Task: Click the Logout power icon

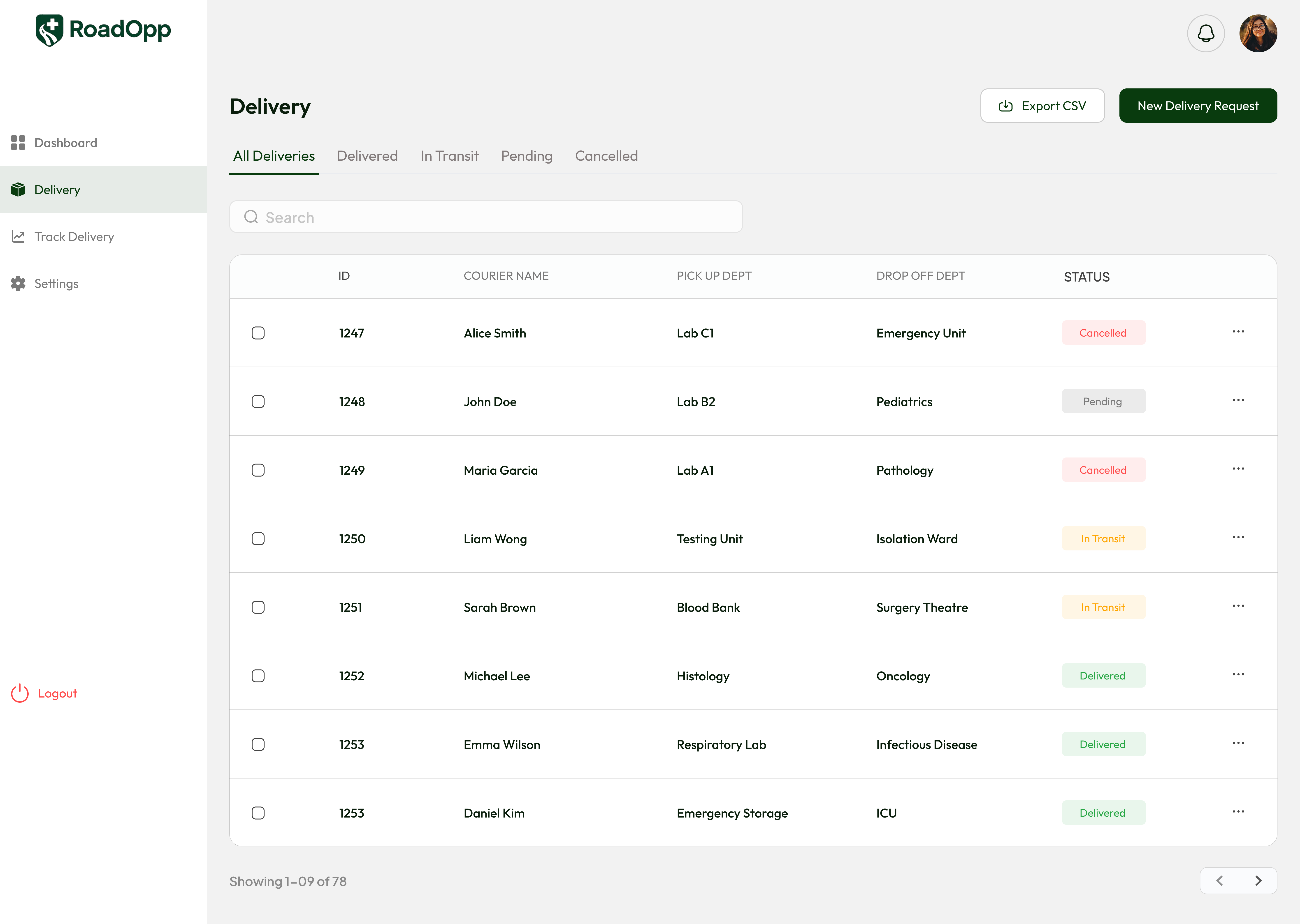Action: [19, 693]
